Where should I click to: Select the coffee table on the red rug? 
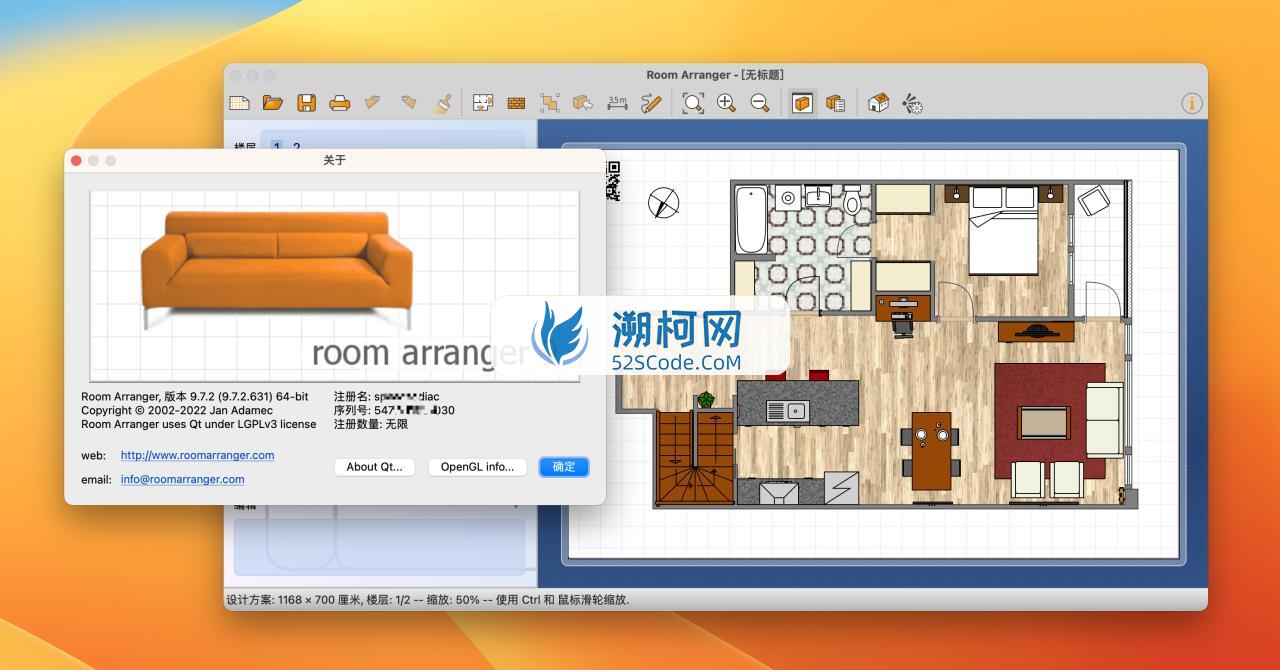point(1044,422)
